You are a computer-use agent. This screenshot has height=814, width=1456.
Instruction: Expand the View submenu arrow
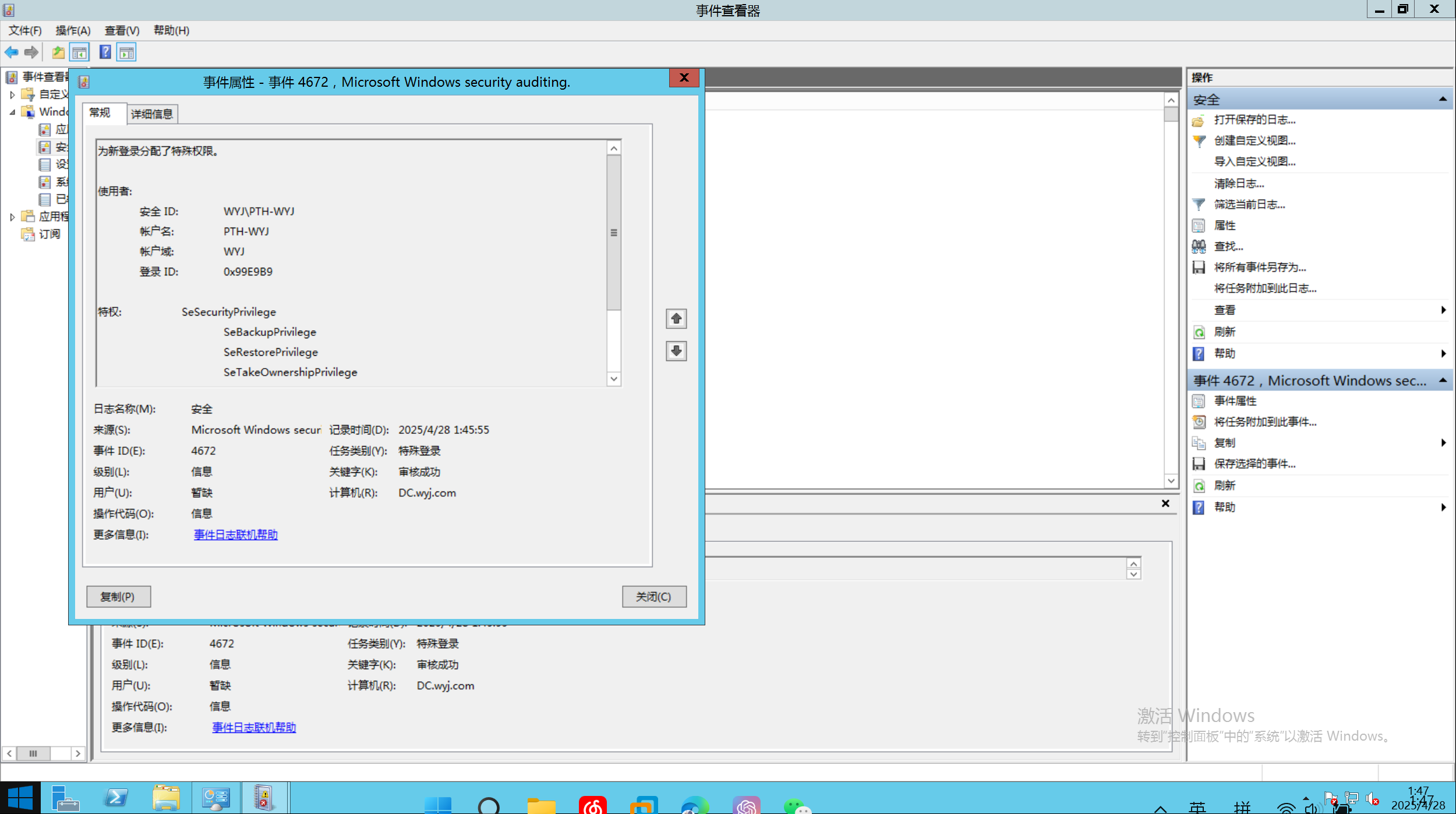tap(1443, 310)
